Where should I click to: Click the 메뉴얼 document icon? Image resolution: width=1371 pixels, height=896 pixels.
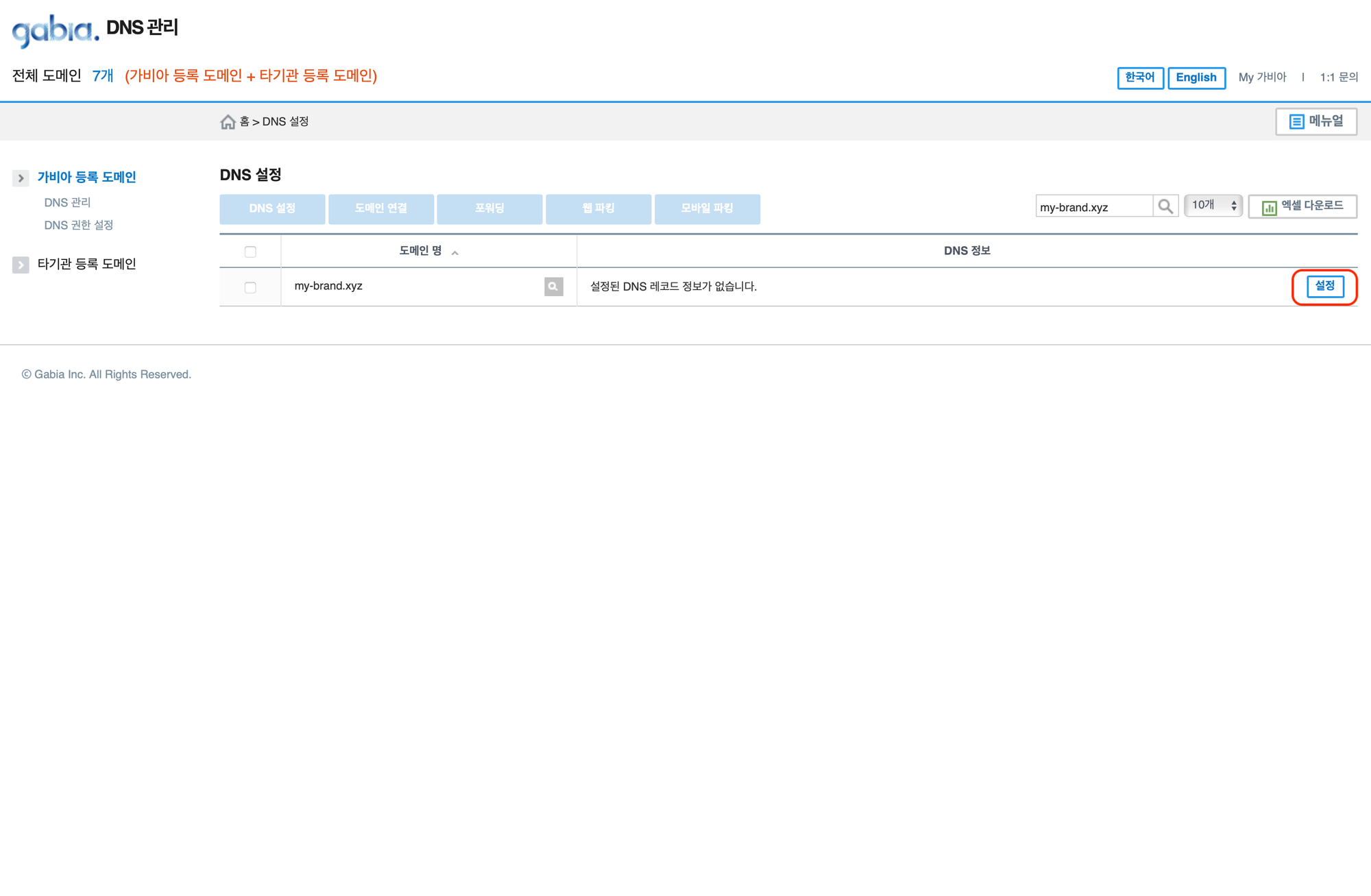[x=1296, y=122]
